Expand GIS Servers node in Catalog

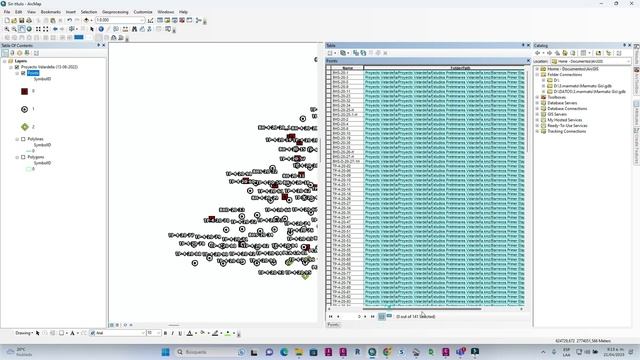coord(538,115)
